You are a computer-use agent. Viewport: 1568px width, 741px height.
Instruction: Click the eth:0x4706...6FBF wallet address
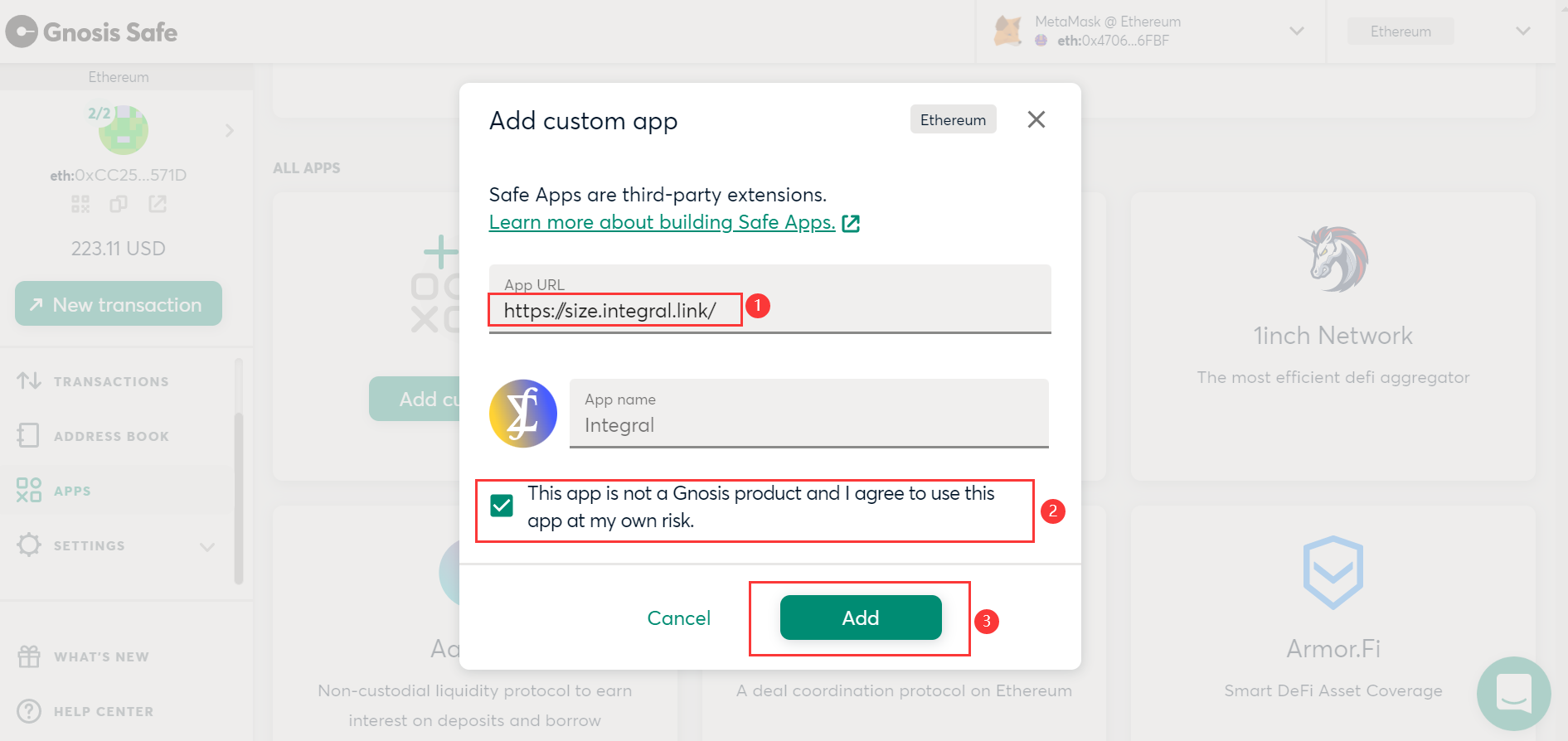1113,41
